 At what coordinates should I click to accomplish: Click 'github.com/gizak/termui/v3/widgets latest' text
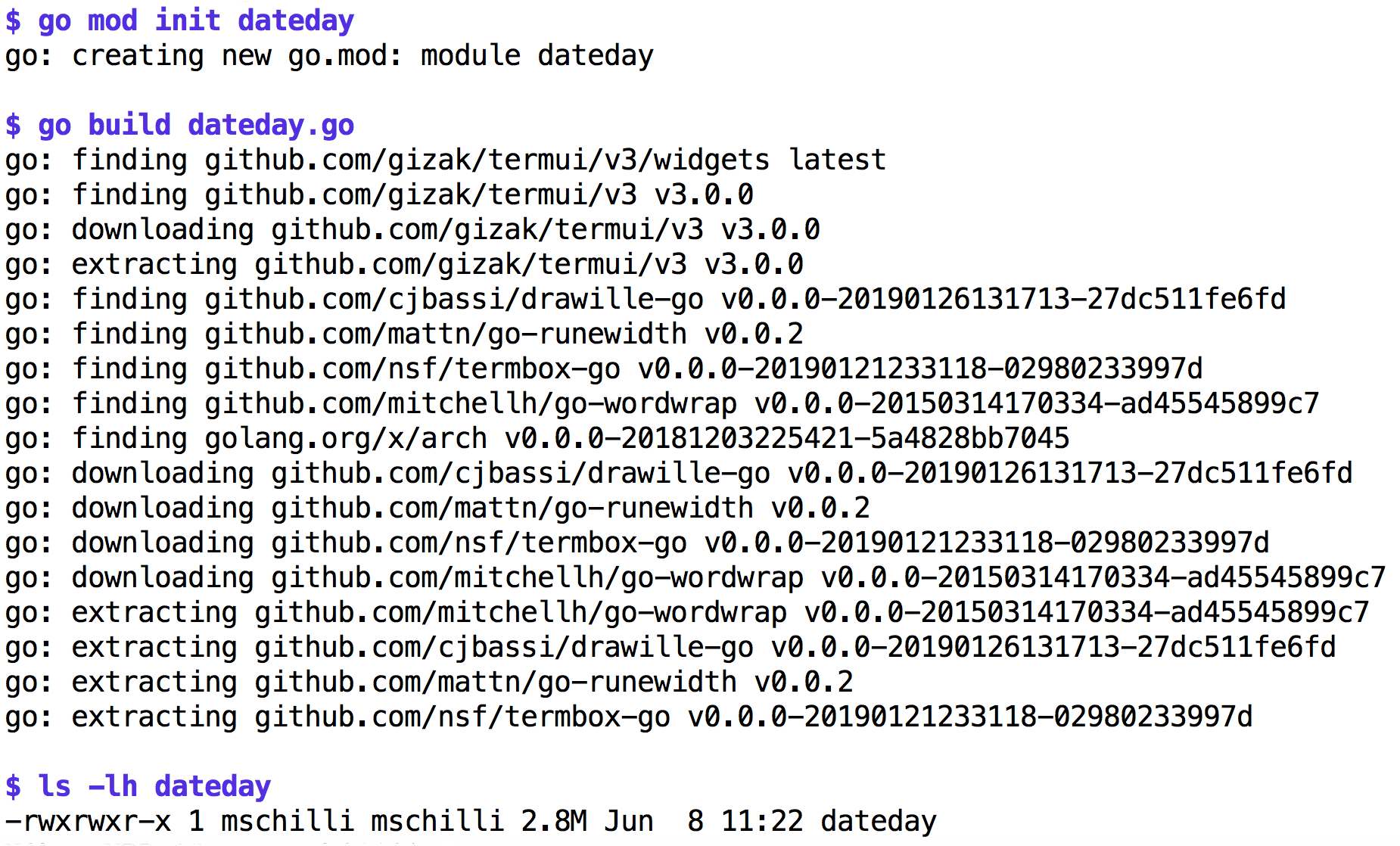pyautogui.click(x=545, y=160)
